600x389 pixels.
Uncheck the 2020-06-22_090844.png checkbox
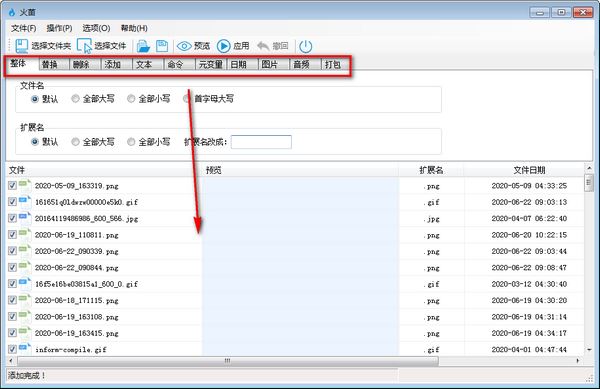pyautogui.click(x=12, y=267)
